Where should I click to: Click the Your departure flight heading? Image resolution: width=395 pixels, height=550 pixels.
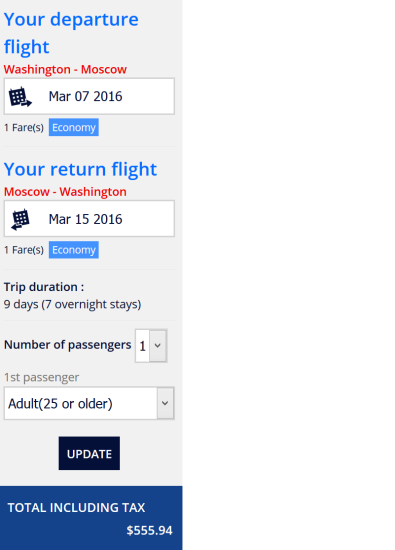point(71,33)
